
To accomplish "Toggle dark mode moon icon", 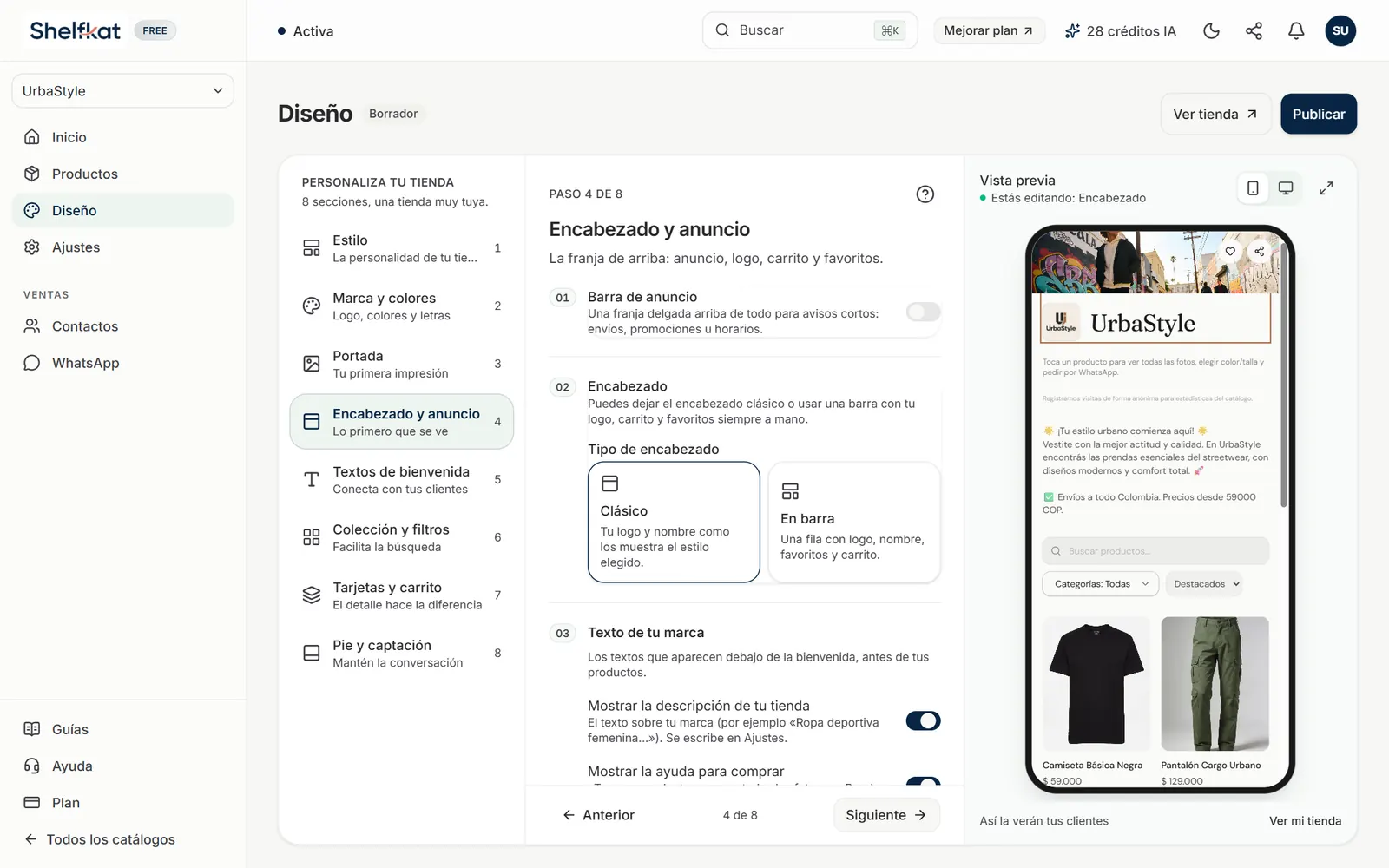I will point(1211,31).
